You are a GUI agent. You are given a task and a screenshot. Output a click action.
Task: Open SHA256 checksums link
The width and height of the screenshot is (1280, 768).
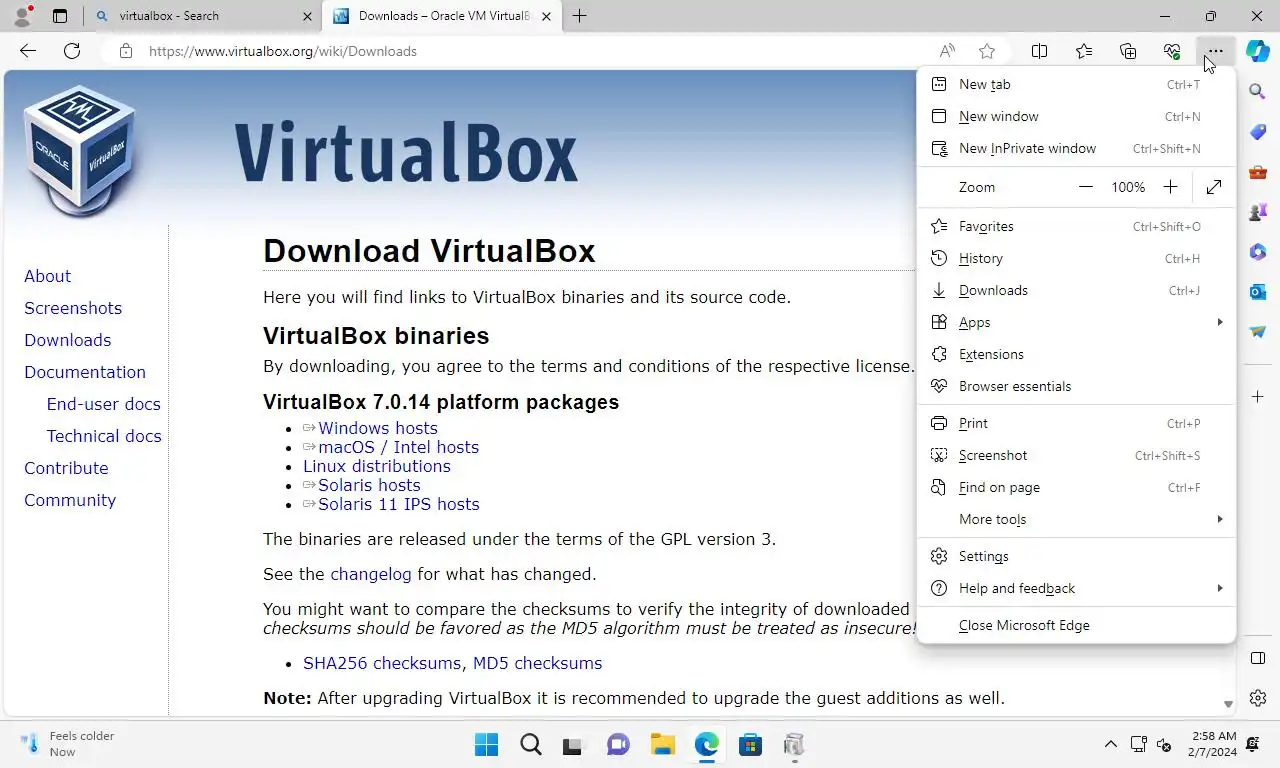click(x=382, y=663)
